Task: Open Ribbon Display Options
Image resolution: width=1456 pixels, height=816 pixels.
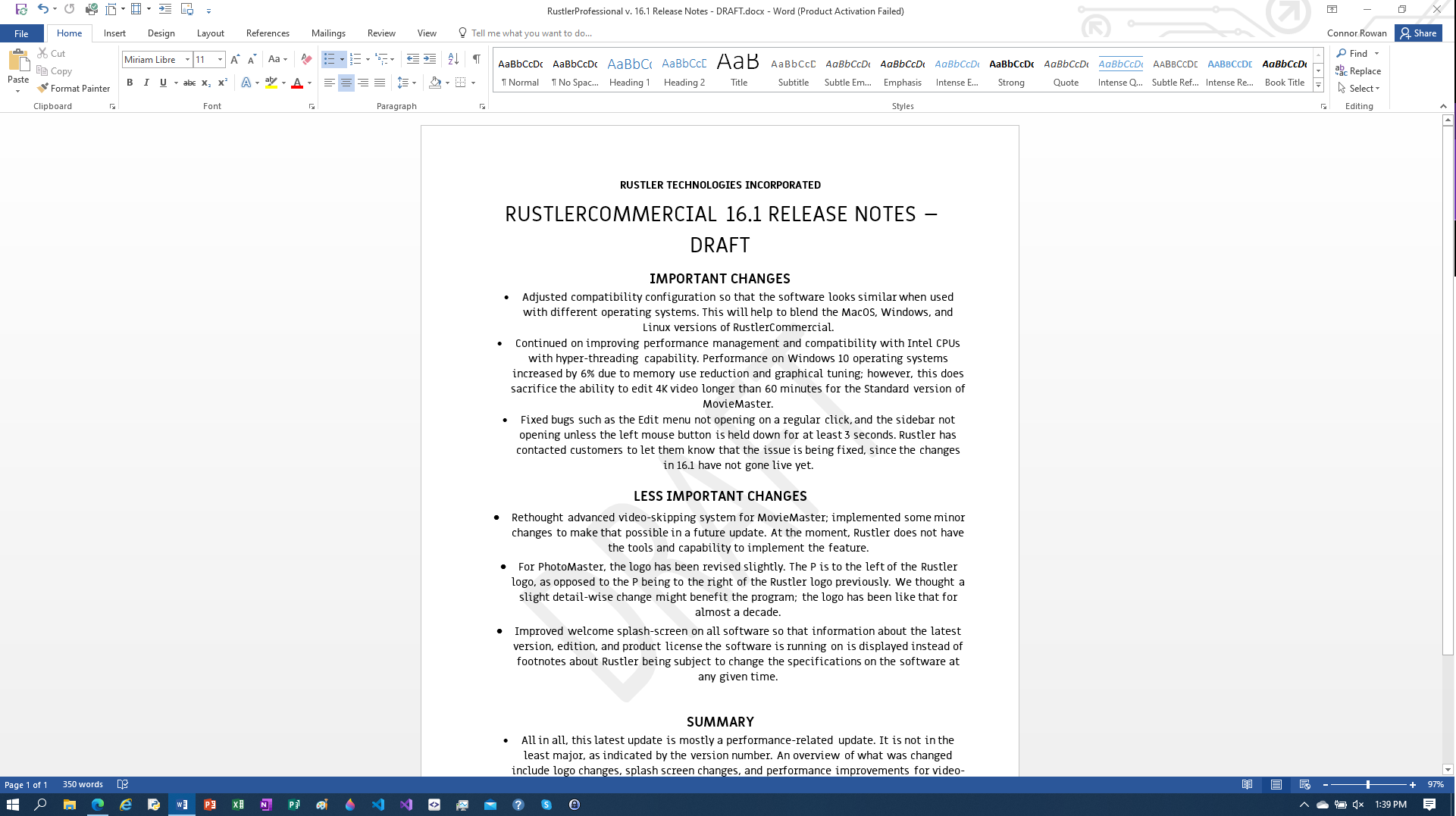Action: click(1332, 10)
